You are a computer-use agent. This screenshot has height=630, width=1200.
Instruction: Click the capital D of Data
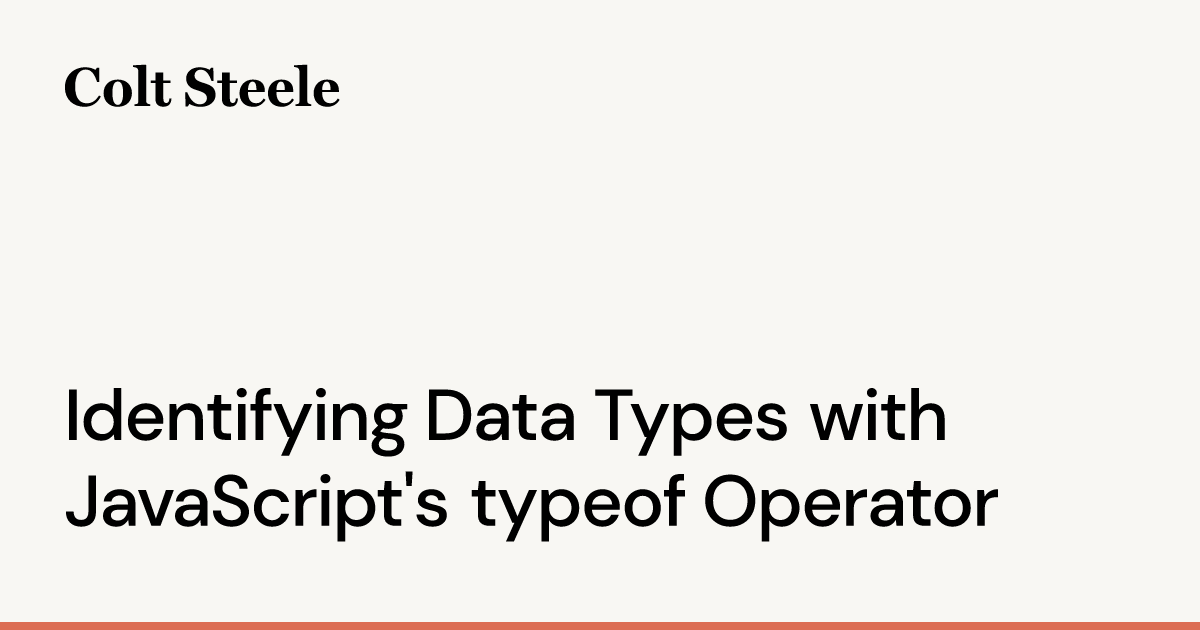pyautogui.click(x=448, y=418)
